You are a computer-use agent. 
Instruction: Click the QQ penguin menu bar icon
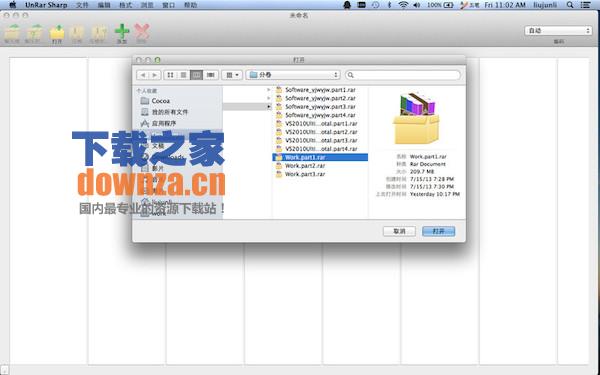347,5
